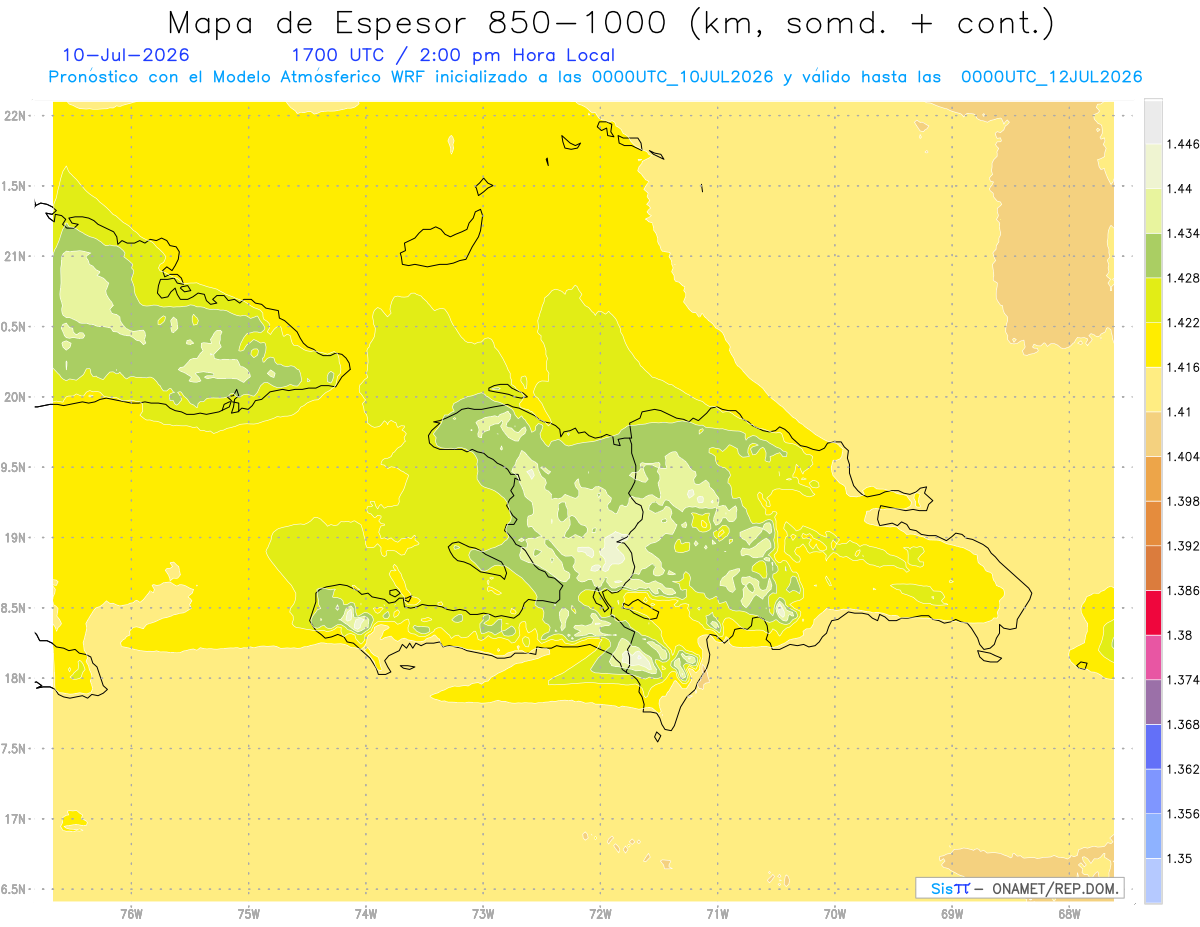This screenshot has width=1200, height=927.
Task: Click the colorbar value '1.398'
Action: pyautogui.click(x=1183, y=501)
